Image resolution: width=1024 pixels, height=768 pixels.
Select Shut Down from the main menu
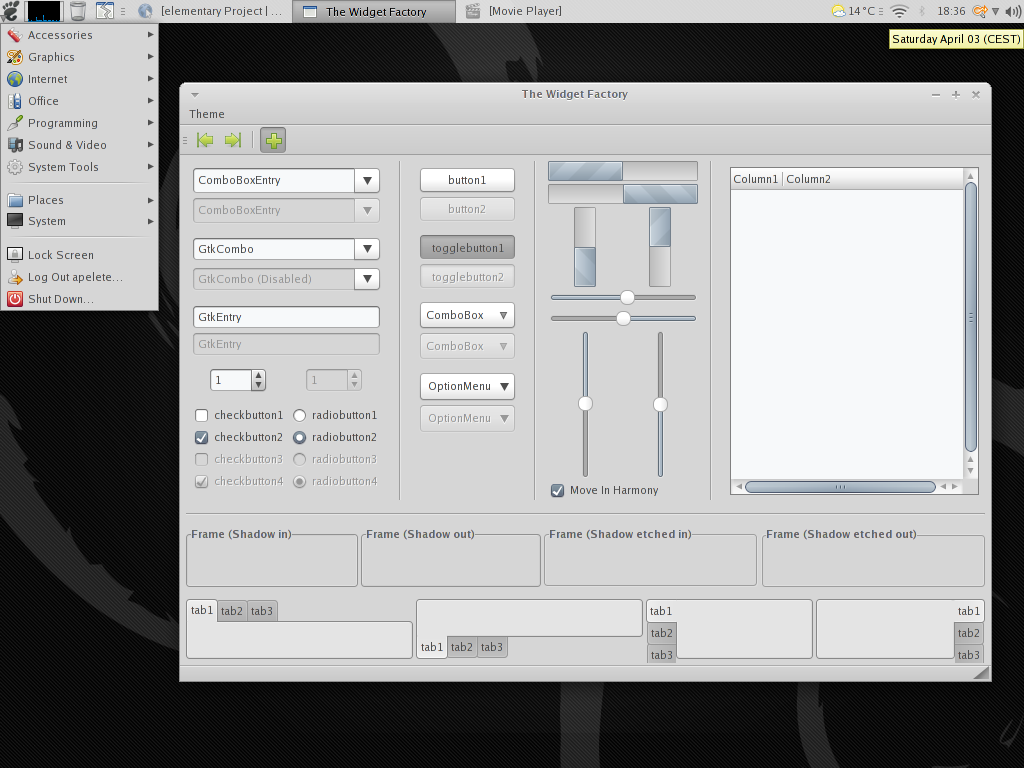(80, 299)
